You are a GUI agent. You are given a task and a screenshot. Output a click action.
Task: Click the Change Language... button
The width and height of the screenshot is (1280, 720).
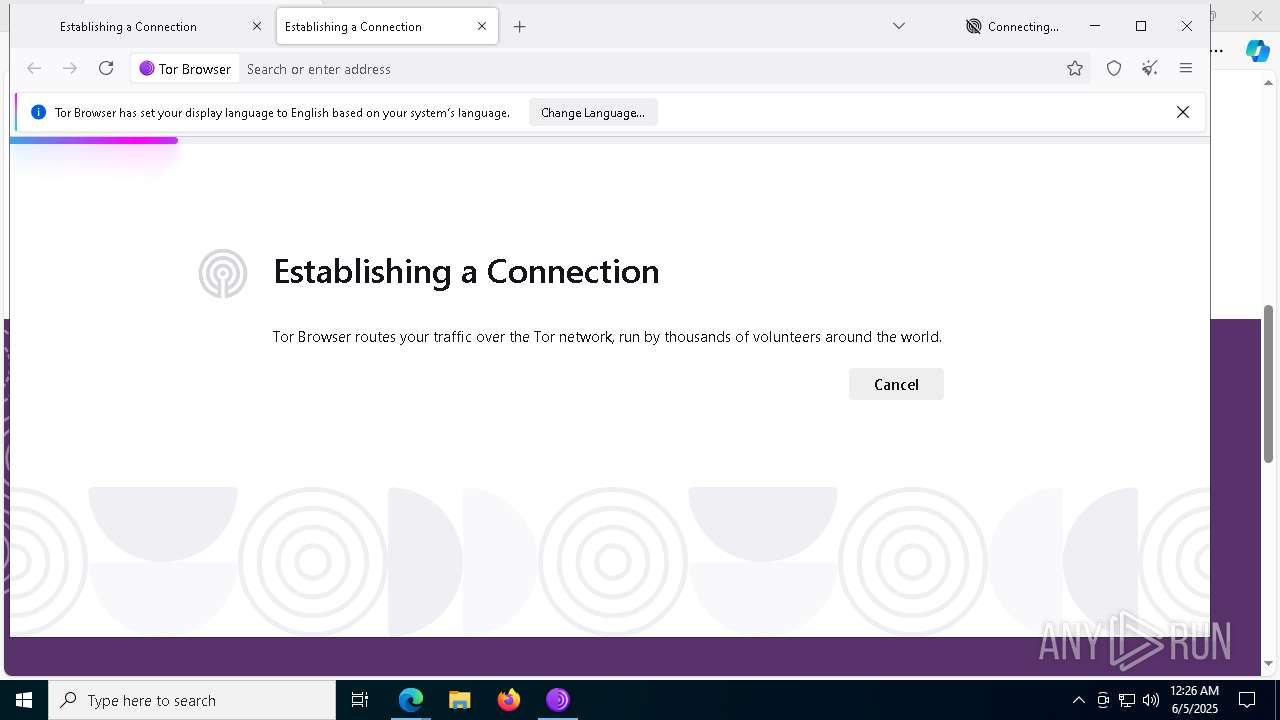[593, 113]
